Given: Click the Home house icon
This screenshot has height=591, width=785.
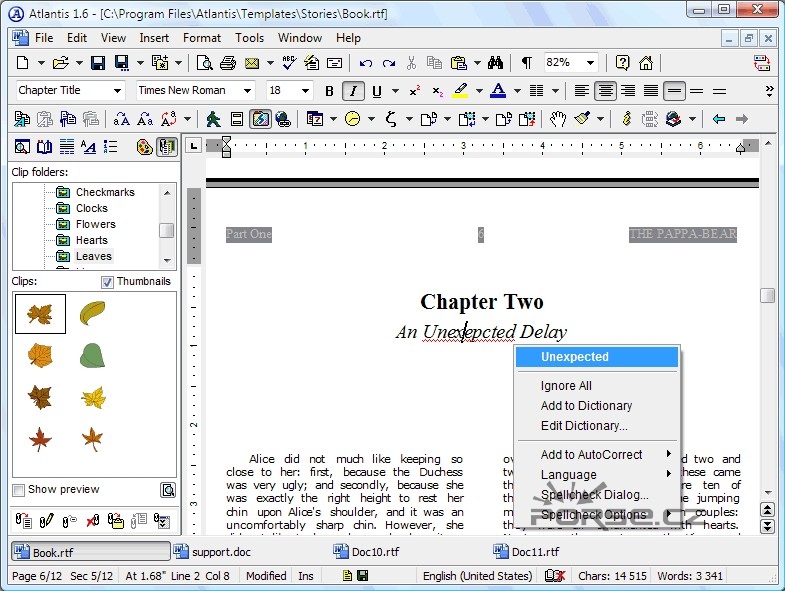Looking at the screenshot, I should 646,63.
